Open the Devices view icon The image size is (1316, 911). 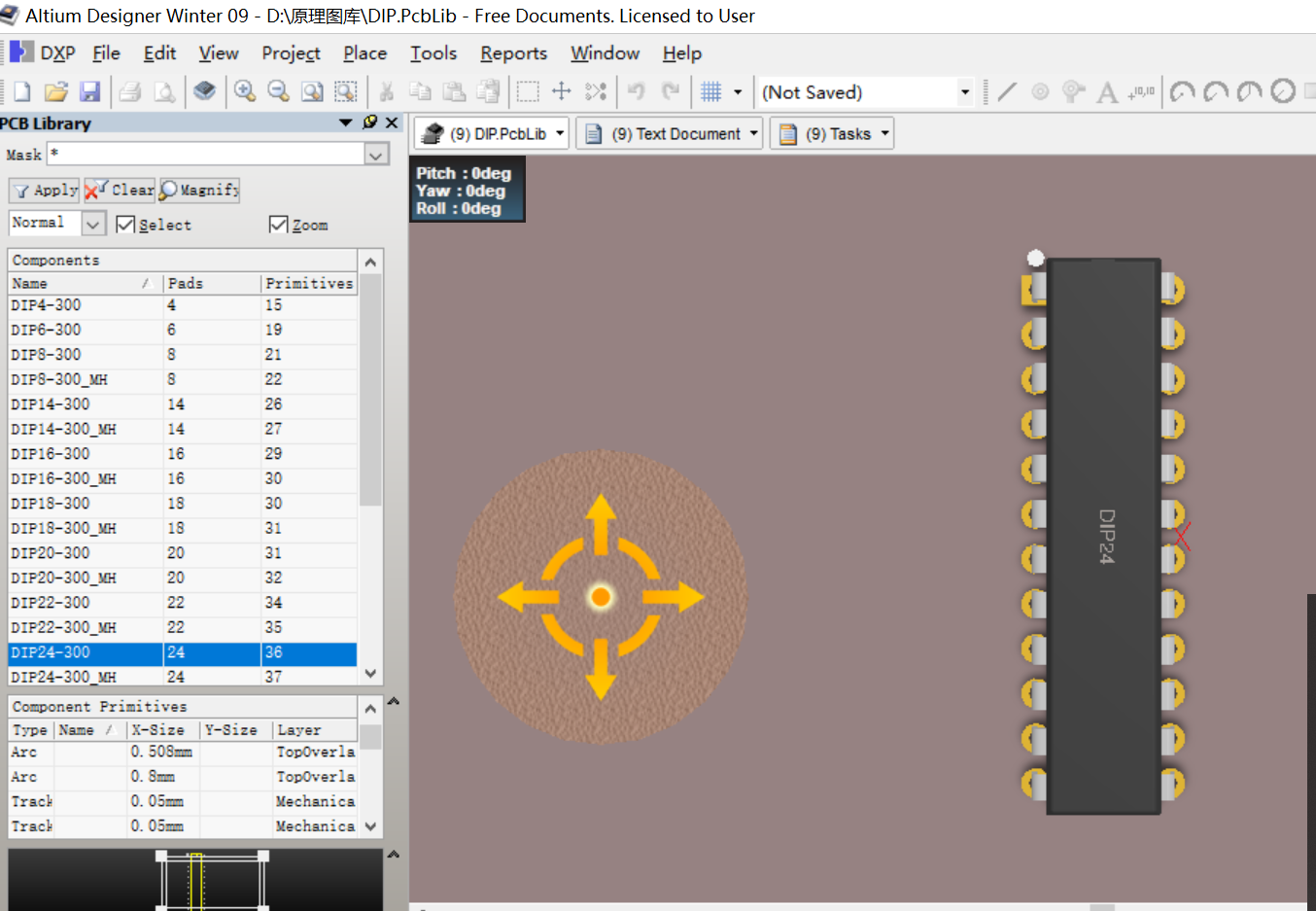click(204, 91)
